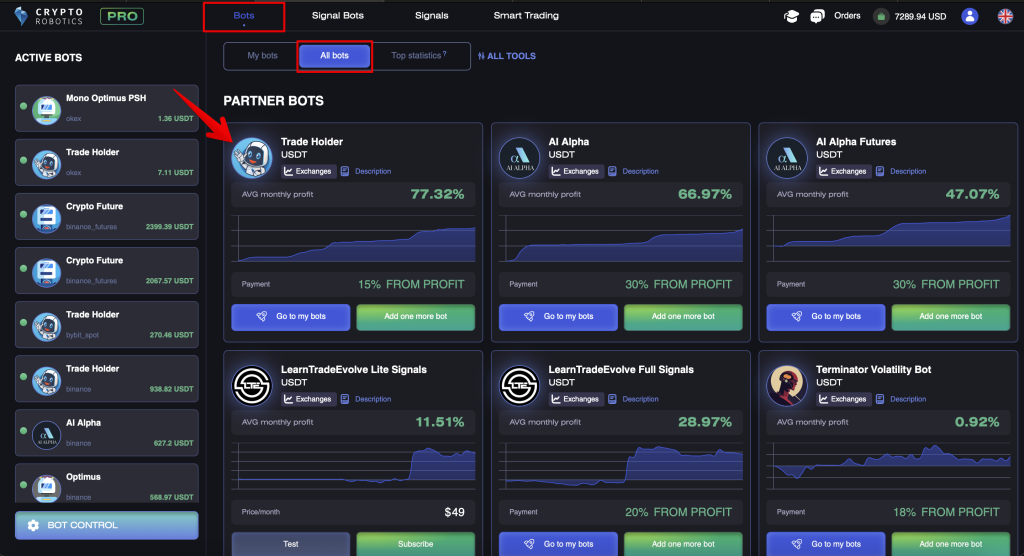The width and height of the screenshot is (1024, 556).
Task: Click rocket icon on AI Alpha Go to my bots
Action: point(530,316)
